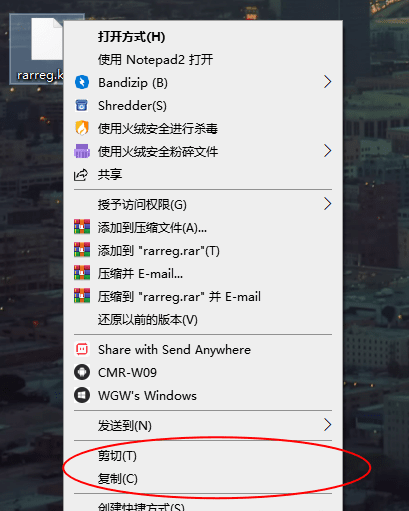Choose 添加到 "rarreg.rar"(T)
Viewport: 409px width, 511px height.
click(203, 251)
